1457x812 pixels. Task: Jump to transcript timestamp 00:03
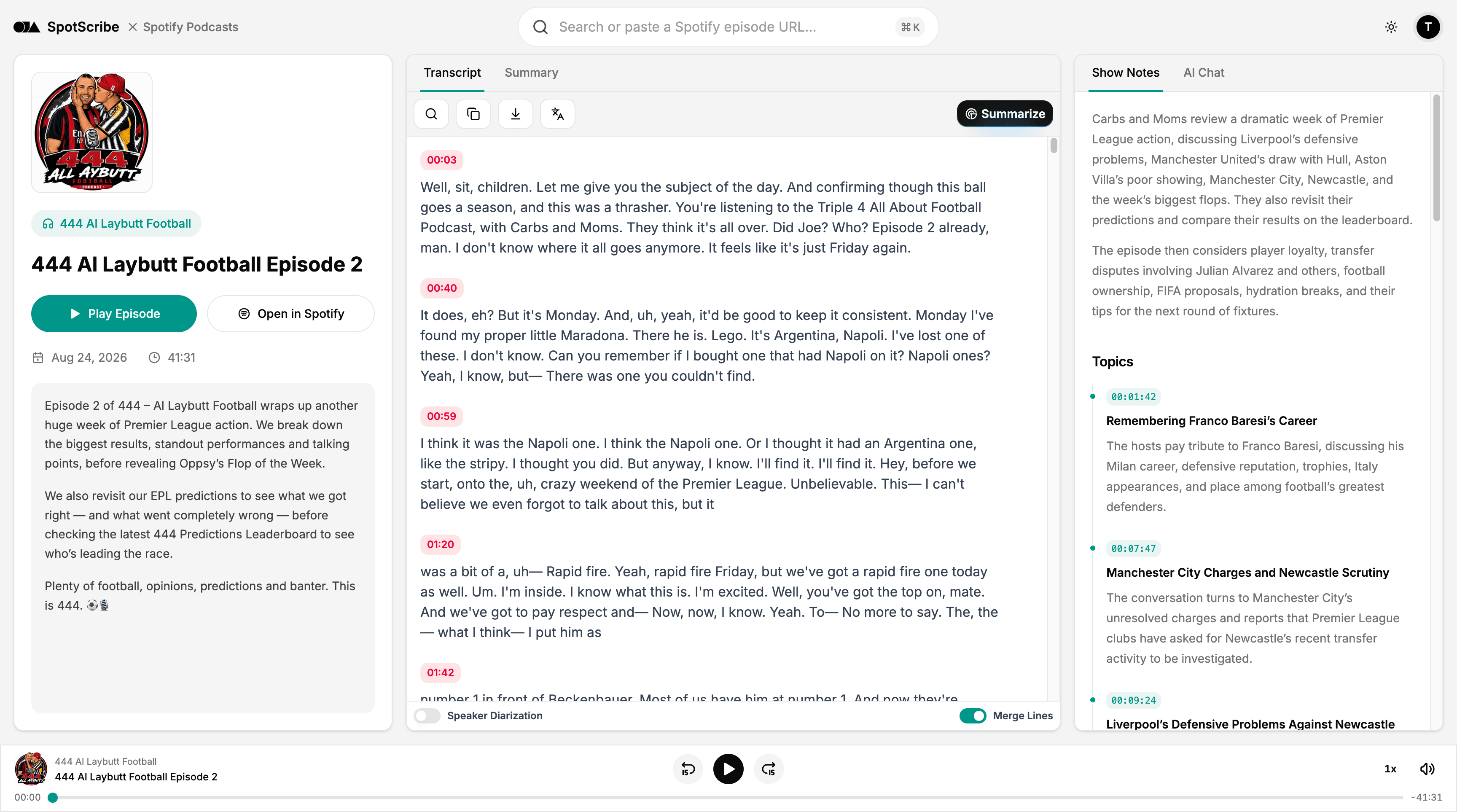pos(441,160)
